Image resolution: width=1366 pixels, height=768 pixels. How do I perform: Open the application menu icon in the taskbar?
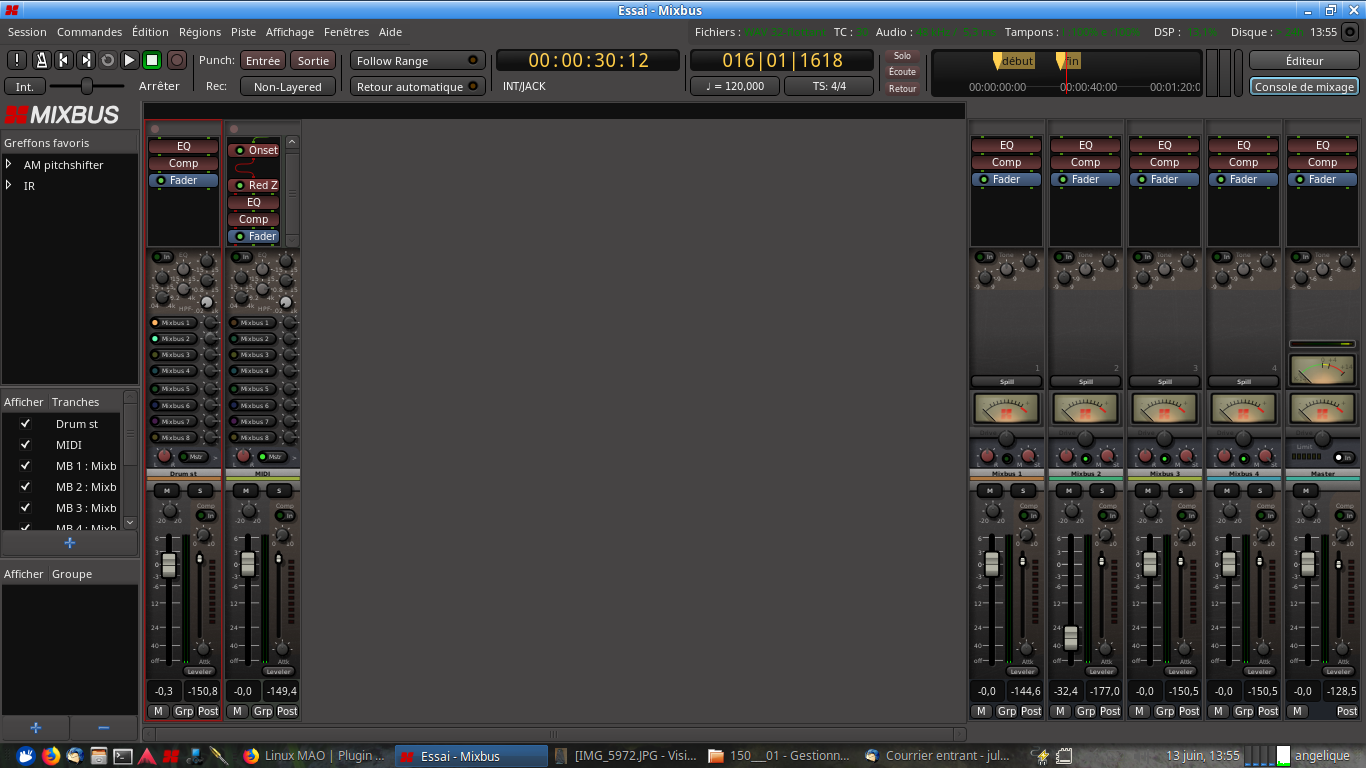click(26, 756)
